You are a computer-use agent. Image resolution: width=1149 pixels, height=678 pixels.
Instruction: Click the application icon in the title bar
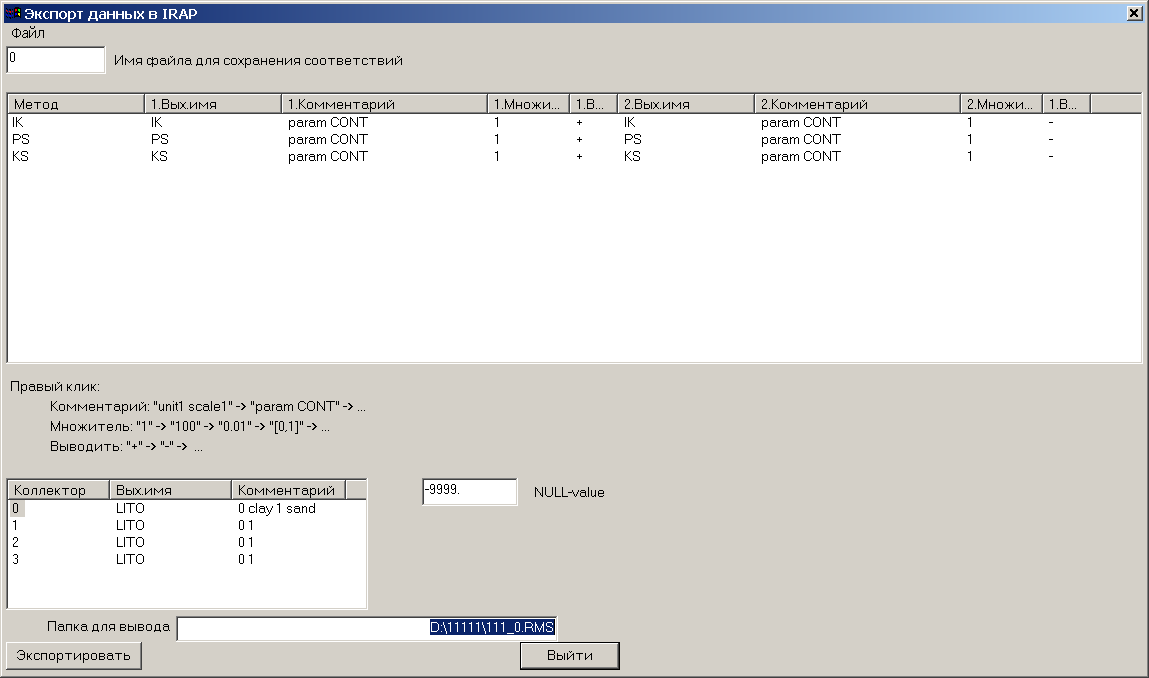click(x=12, y=13)
